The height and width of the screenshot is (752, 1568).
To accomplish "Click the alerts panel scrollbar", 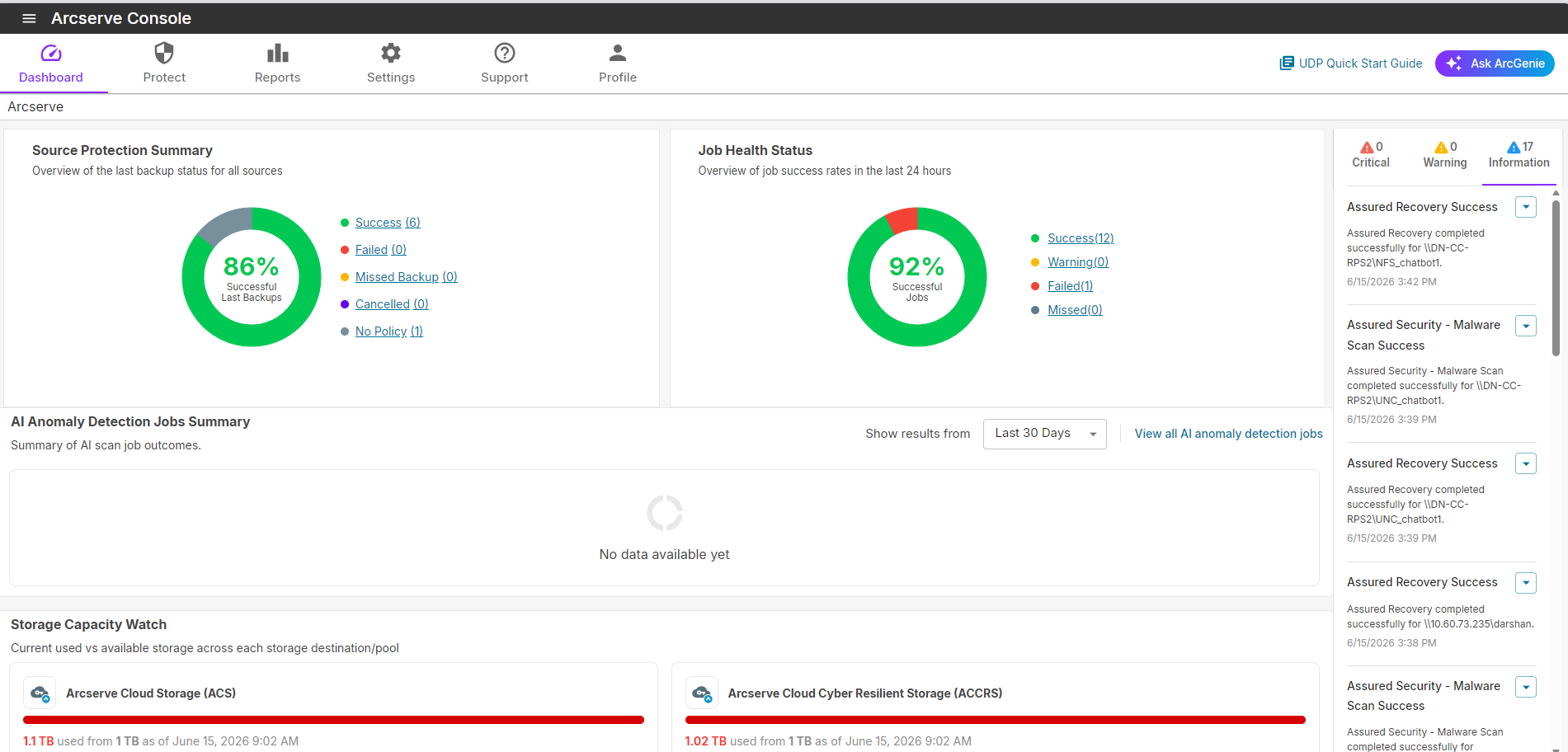I will 1556,278.
